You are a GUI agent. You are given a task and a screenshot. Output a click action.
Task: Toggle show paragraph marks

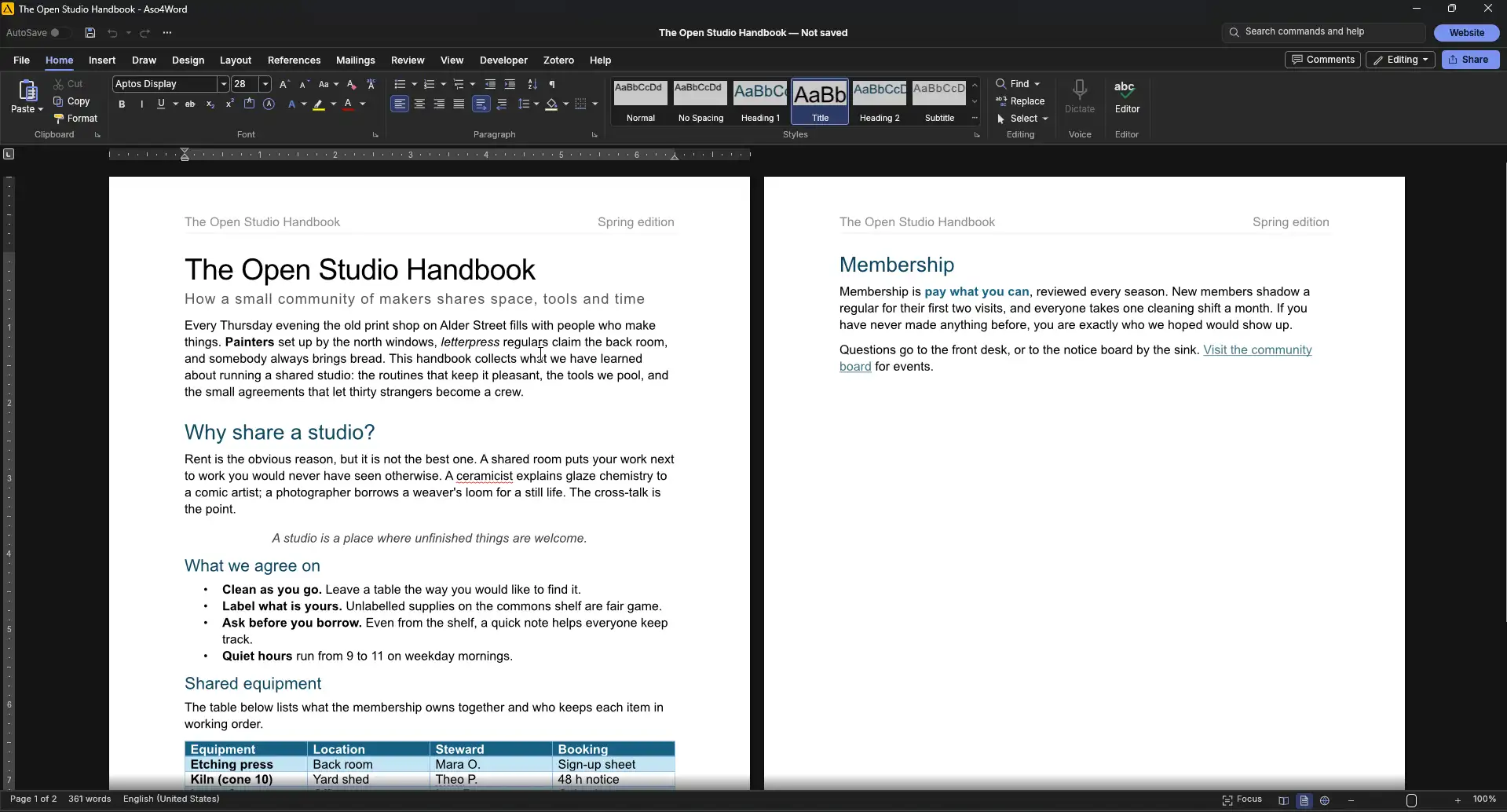click(x=552, y=84)
